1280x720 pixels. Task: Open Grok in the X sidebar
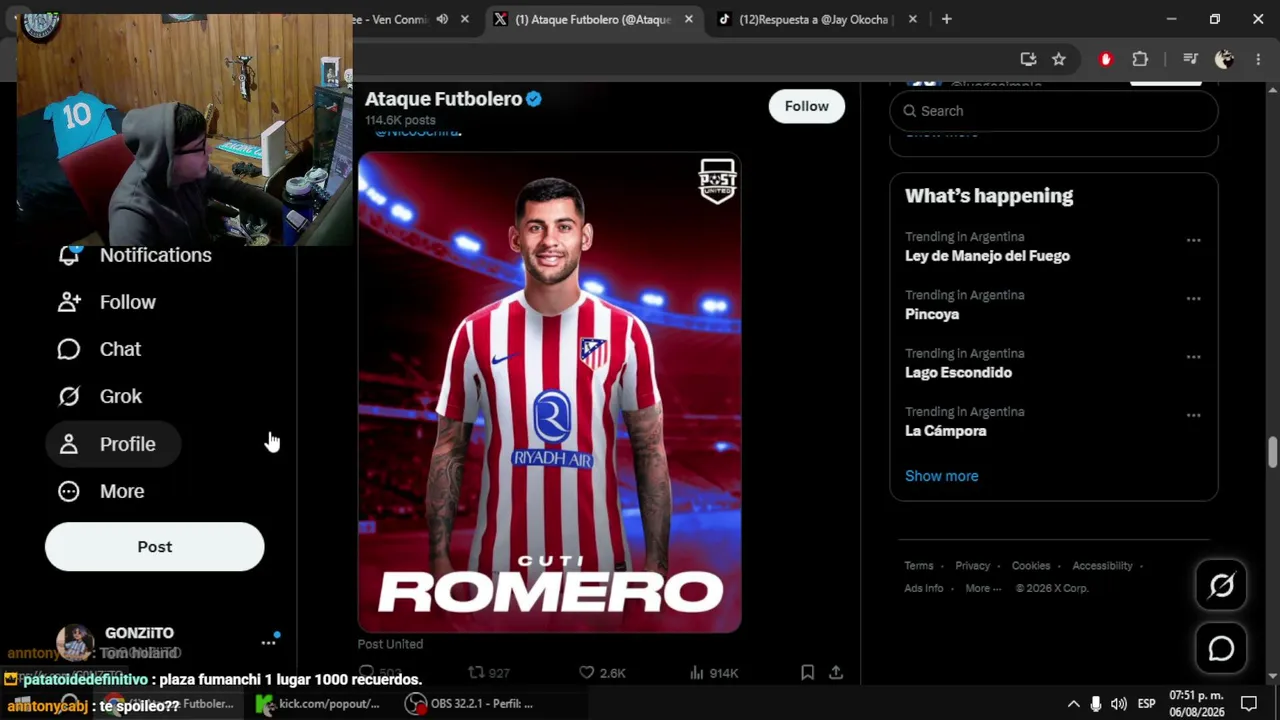100,396
